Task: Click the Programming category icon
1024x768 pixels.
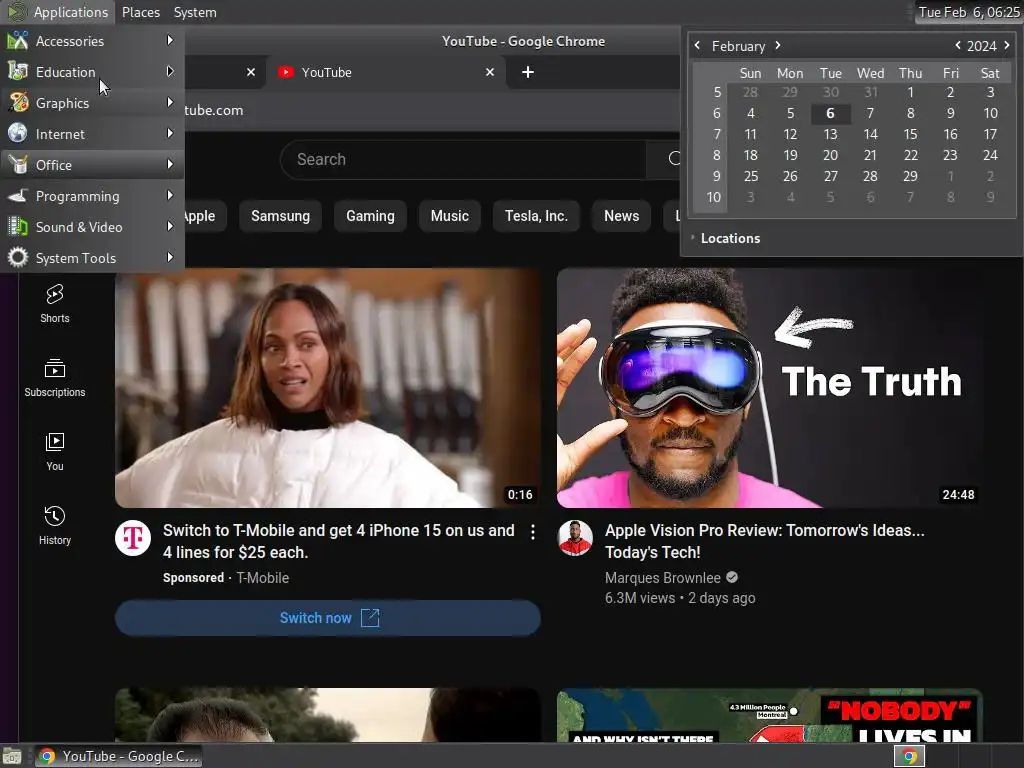Action: pyautogui.click(x=18, y=195)
